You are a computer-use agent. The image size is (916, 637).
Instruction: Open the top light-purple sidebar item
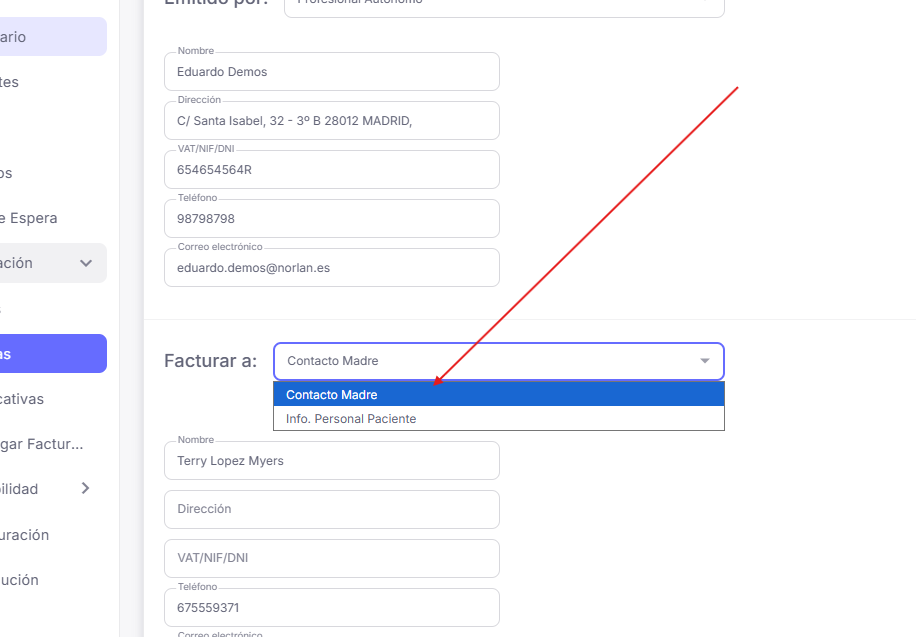click(x=50, y=37)
